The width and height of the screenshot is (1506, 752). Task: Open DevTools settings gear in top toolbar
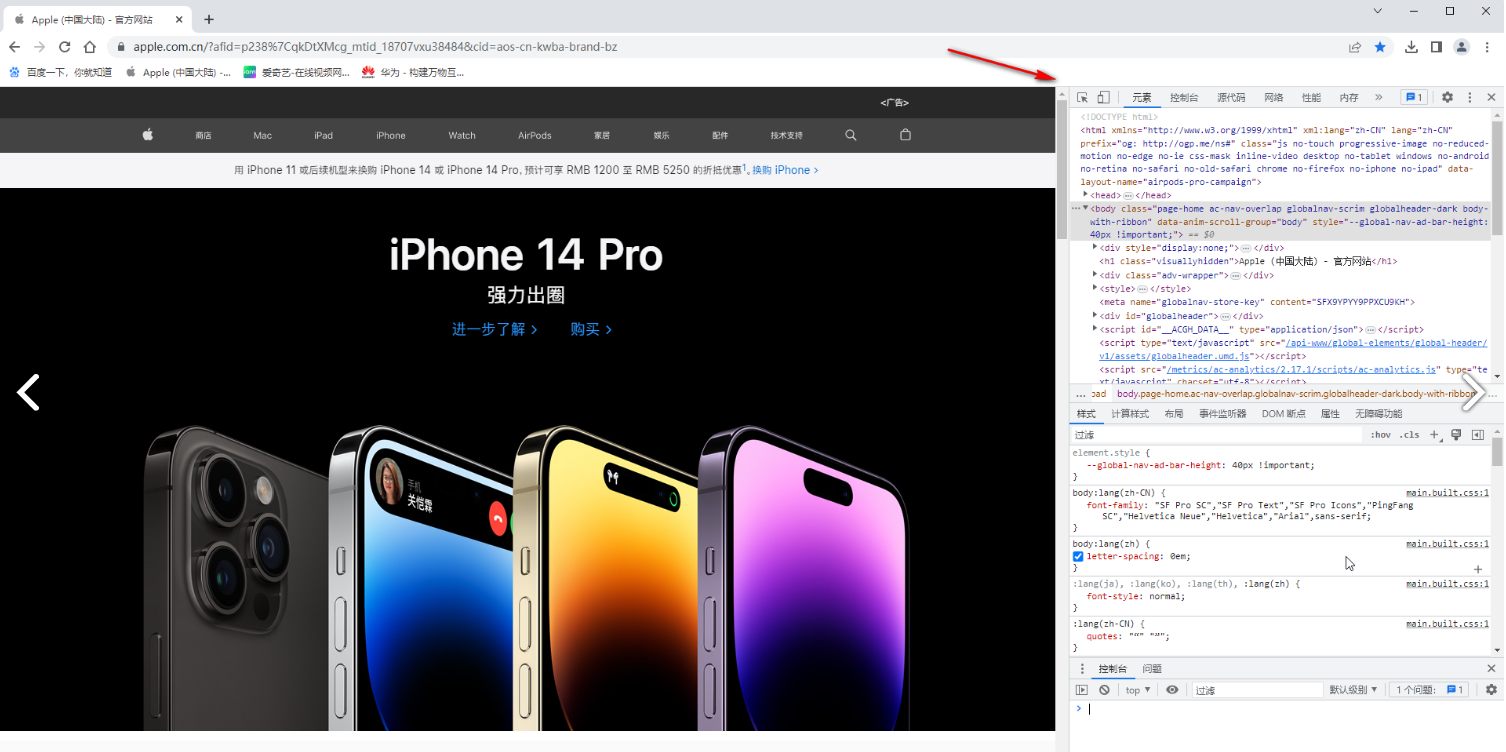coord(1447,97)
